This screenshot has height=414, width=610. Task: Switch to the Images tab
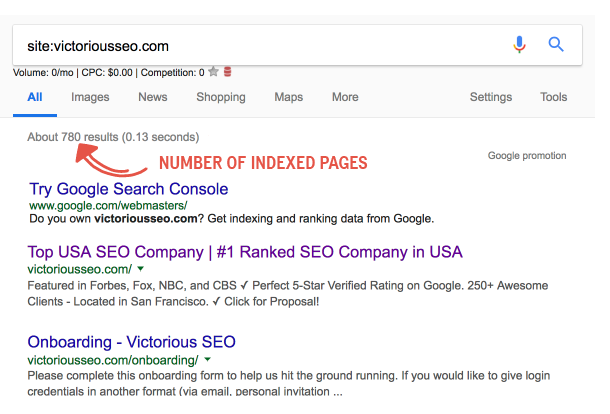(90, 97)
